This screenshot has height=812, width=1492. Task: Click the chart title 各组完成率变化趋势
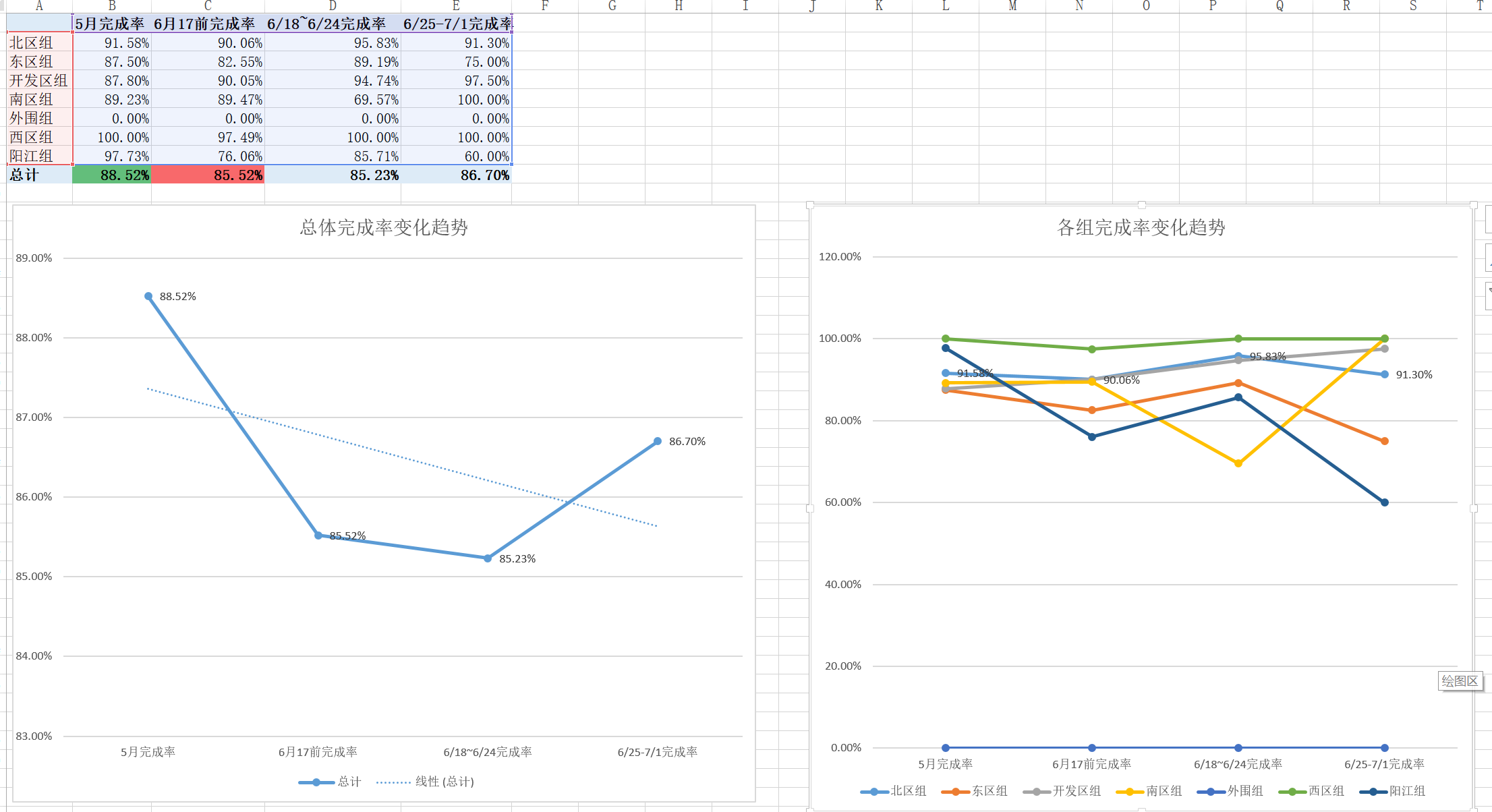[x=1141, y=227]
